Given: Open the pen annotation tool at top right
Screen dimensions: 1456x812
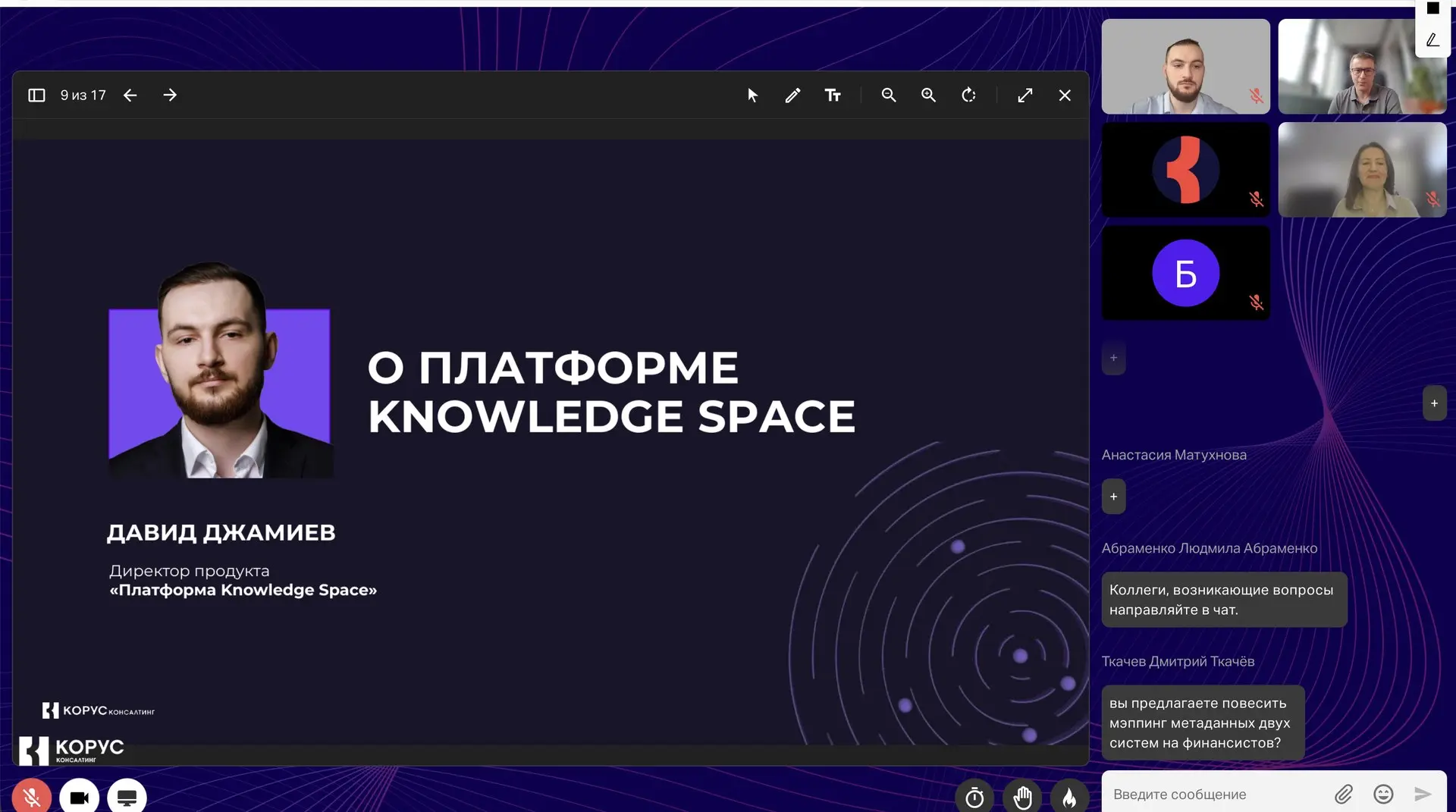Looking at the screenshot, I should click(x=1432, y=39).
